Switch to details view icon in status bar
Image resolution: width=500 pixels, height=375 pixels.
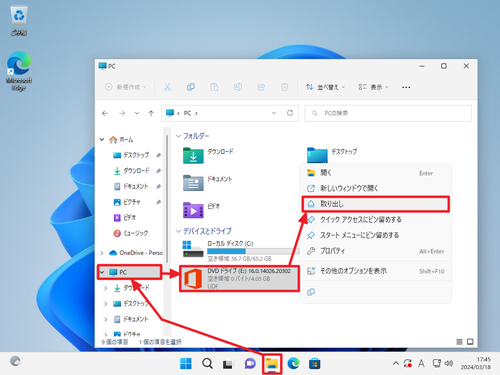pos(459,342)
